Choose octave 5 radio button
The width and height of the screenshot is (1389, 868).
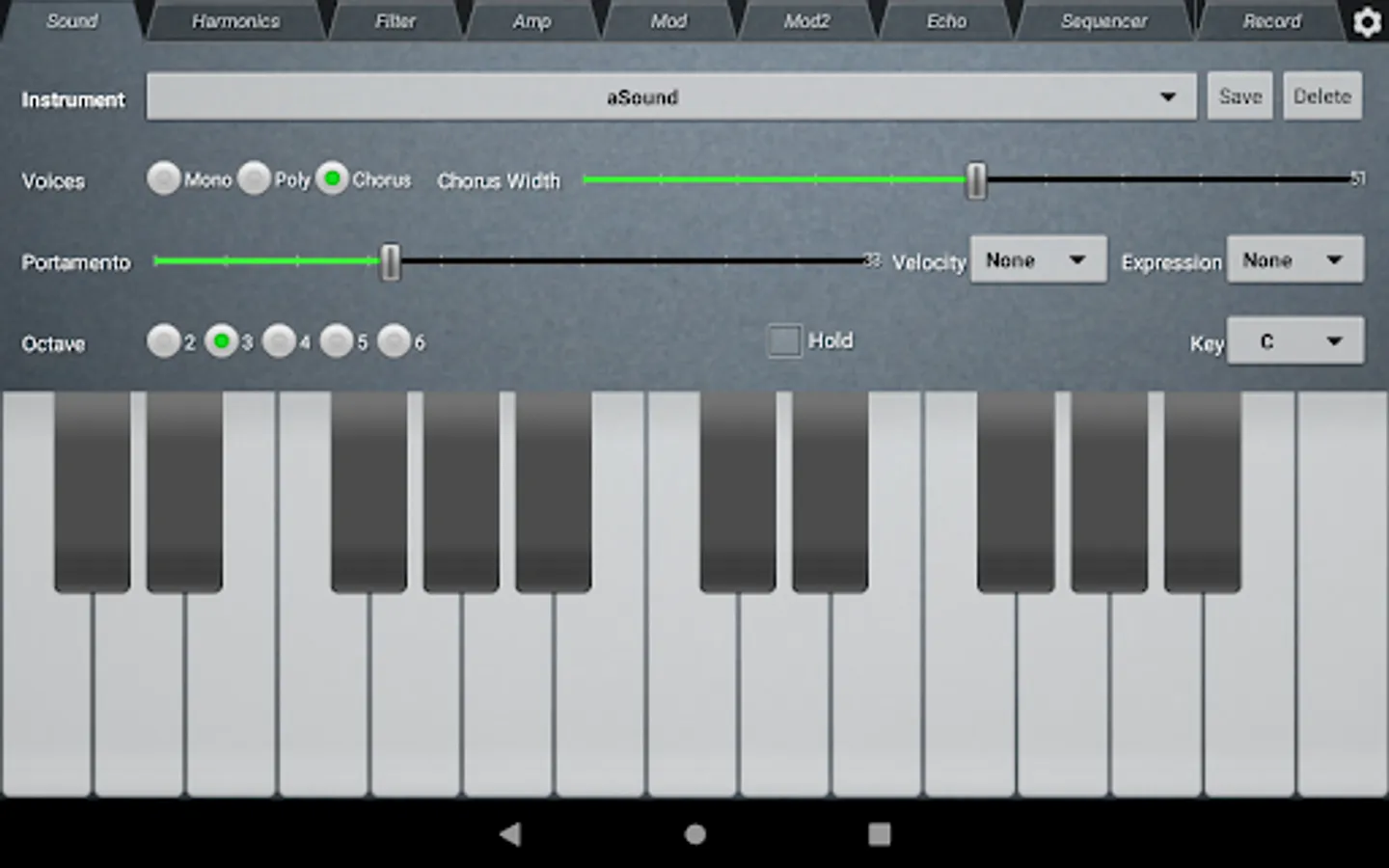(x=337, y=341)
